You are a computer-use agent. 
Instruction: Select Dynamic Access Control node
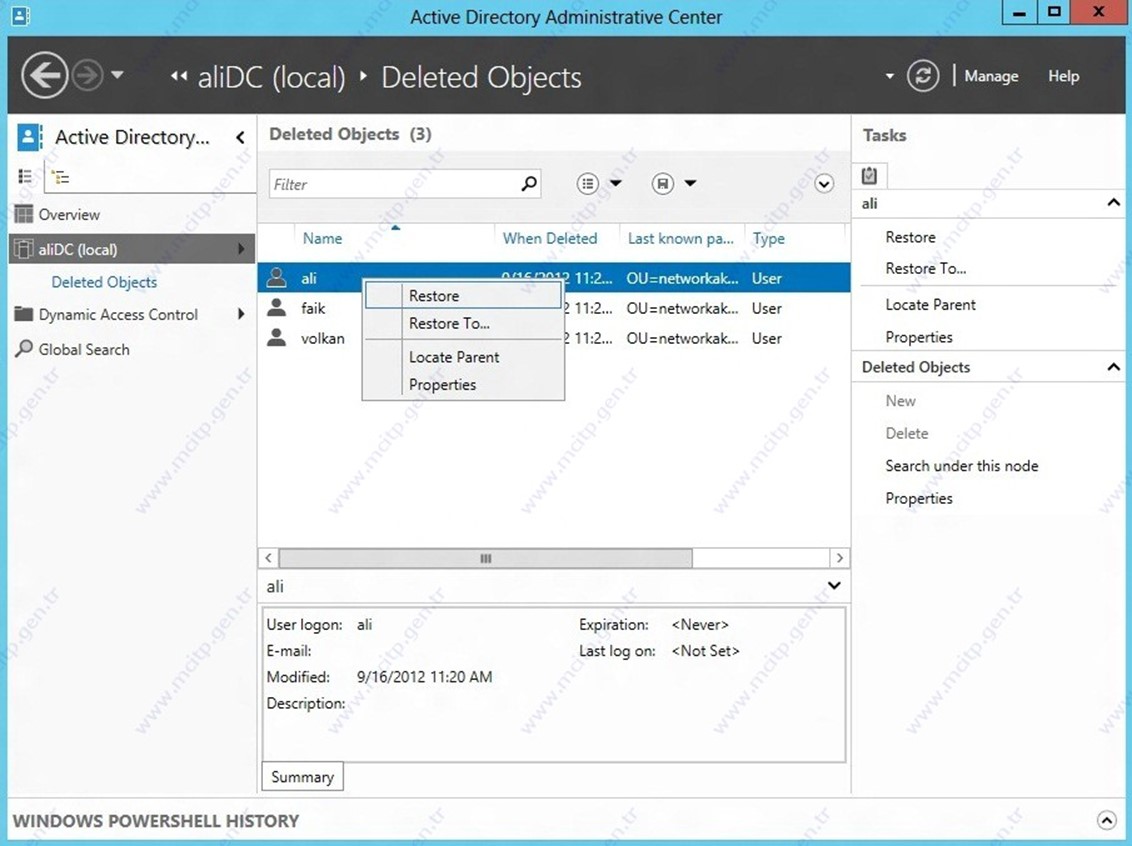point(118,315)
